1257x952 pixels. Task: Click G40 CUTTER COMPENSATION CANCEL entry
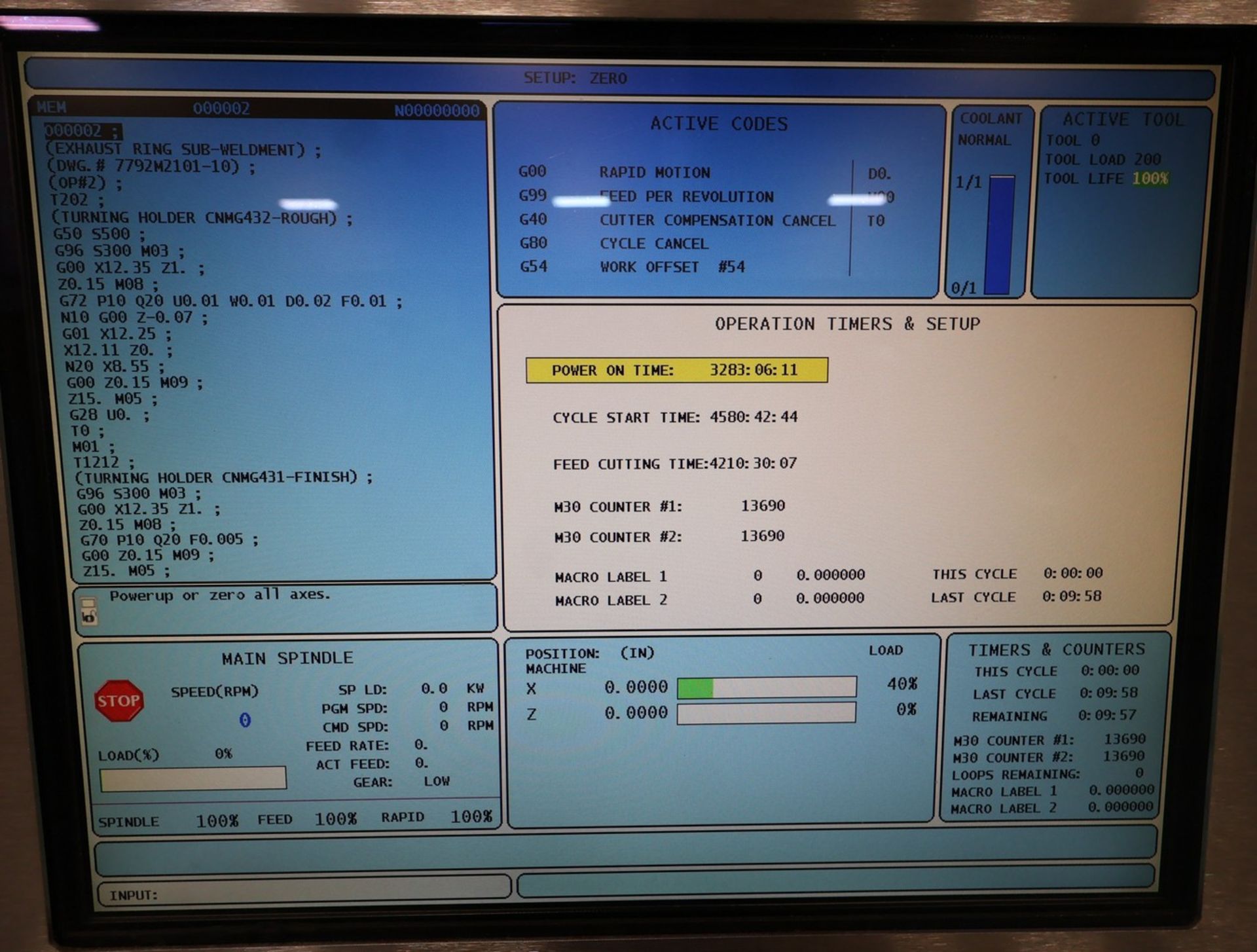(x=677, y=220)
